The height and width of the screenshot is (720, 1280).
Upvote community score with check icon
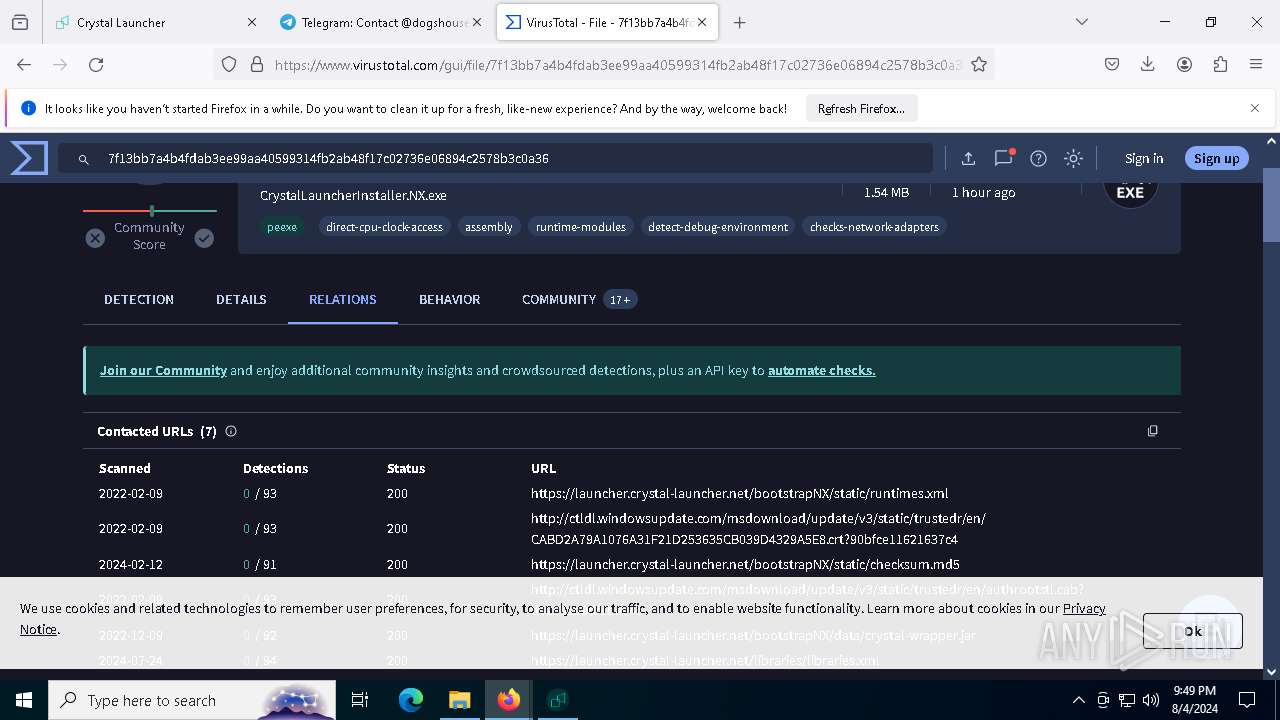(x=204, y=238)
